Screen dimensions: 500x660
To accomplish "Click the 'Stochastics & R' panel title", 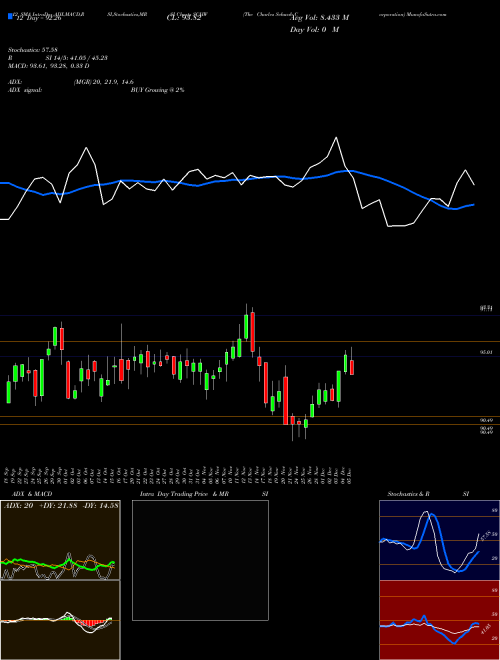I will pos(409,494).
